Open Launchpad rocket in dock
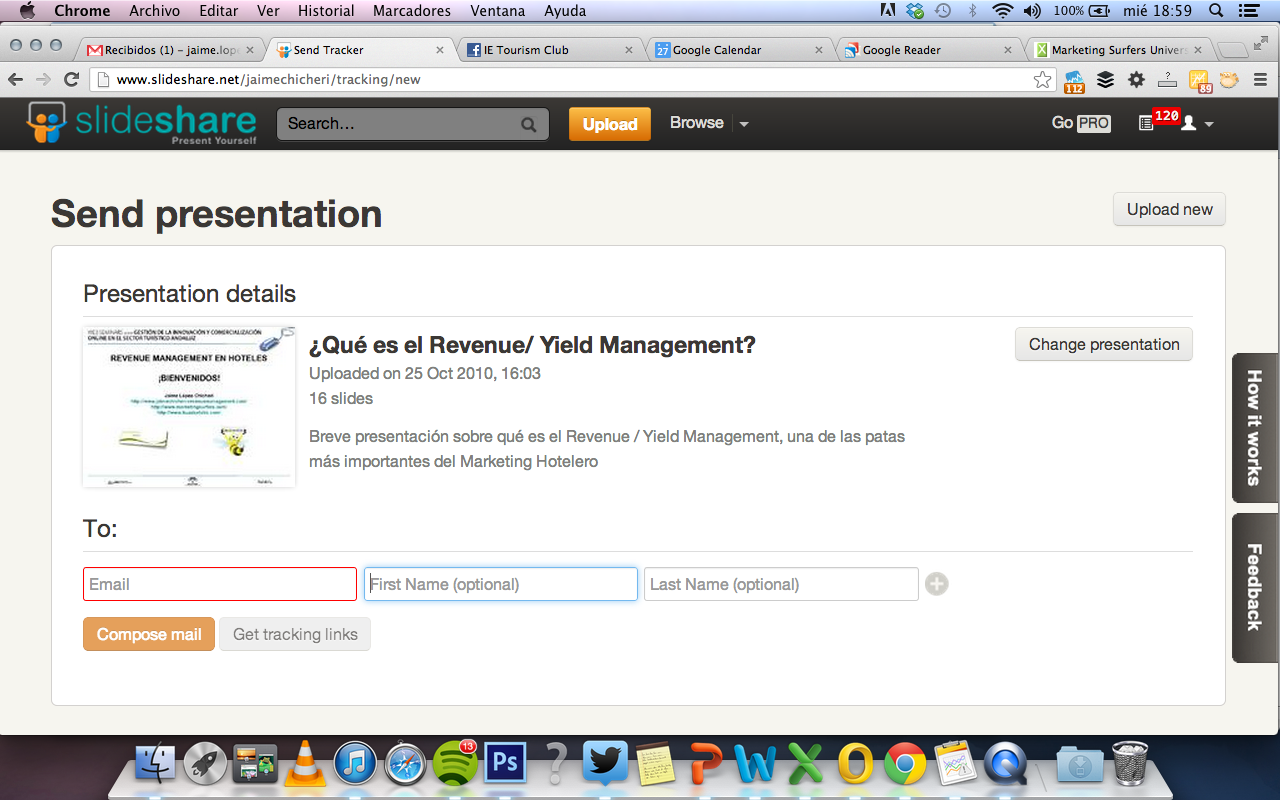The height and width of the screenshot is (800, 1280). coord(205,765)
